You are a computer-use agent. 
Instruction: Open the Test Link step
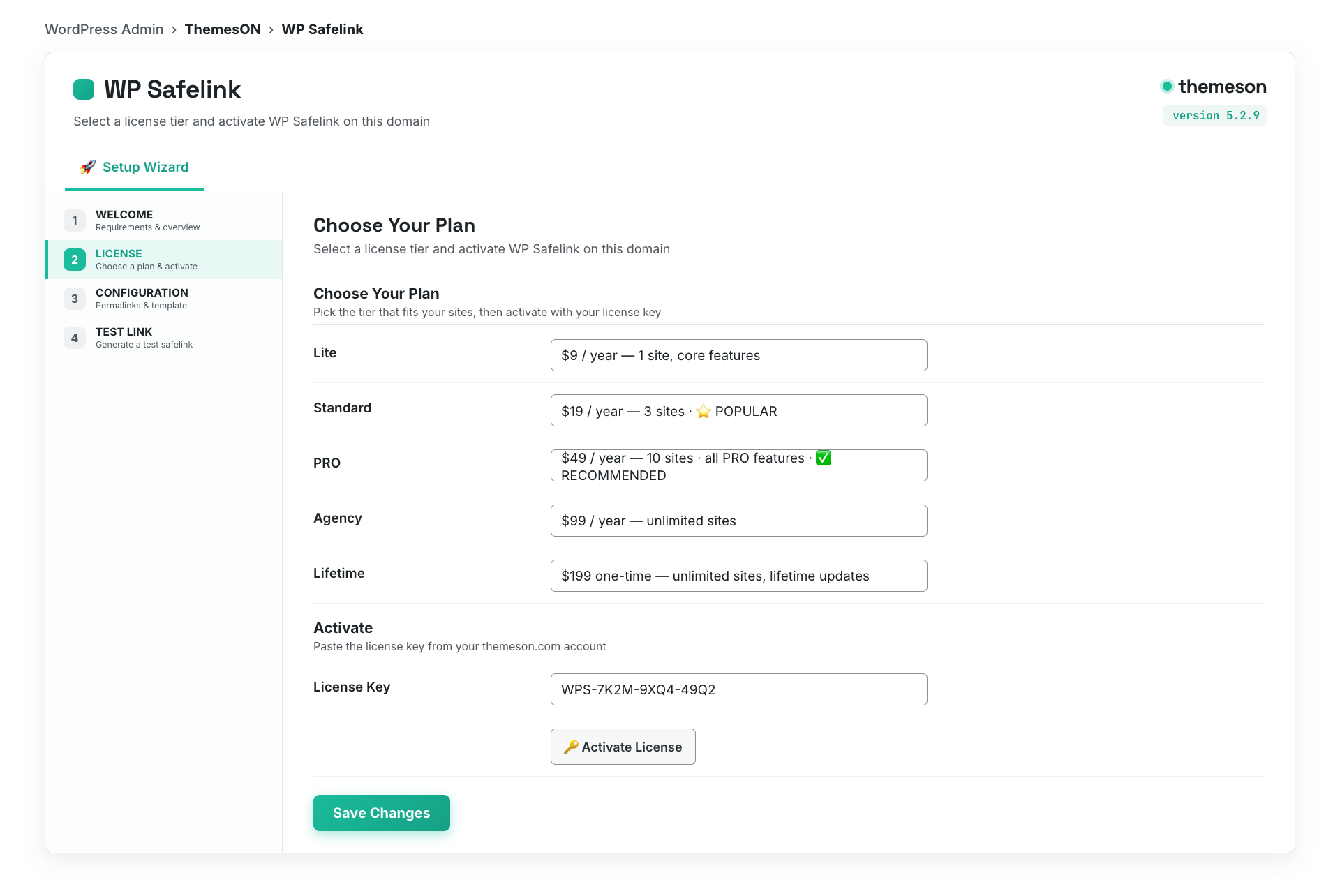coord(164,338)
